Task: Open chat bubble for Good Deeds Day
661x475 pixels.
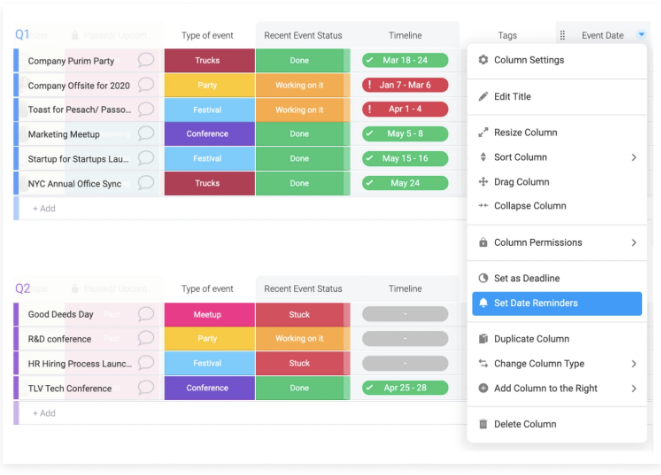Action: click(x=146, y=314)
